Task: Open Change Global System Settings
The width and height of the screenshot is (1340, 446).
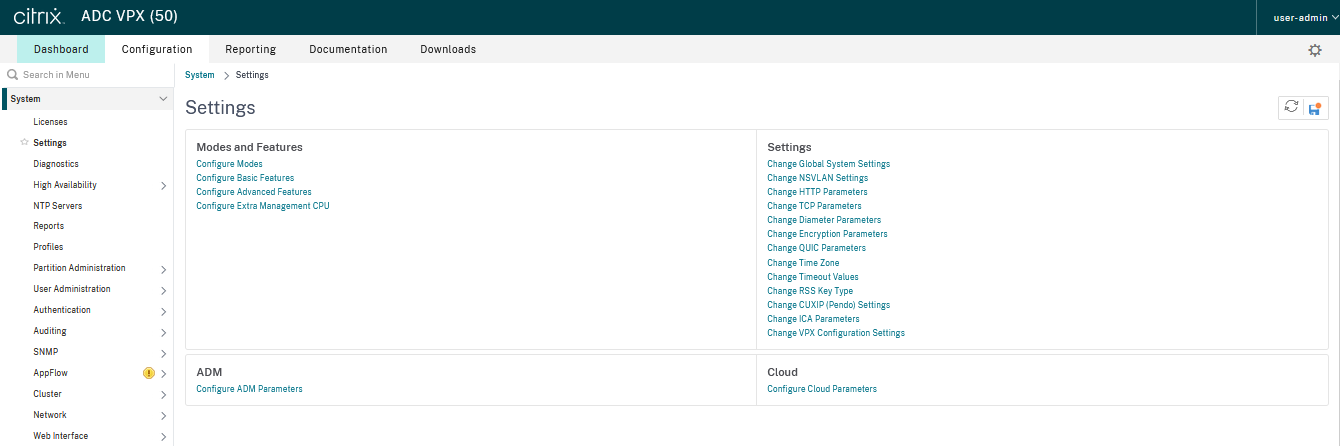Action: pyautogui.click(x=828, y=164)
